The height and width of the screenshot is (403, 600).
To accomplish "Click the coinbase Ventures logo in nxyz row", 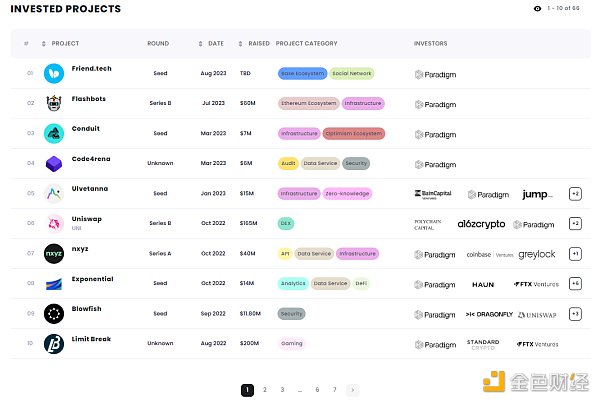I will (490, 255).
